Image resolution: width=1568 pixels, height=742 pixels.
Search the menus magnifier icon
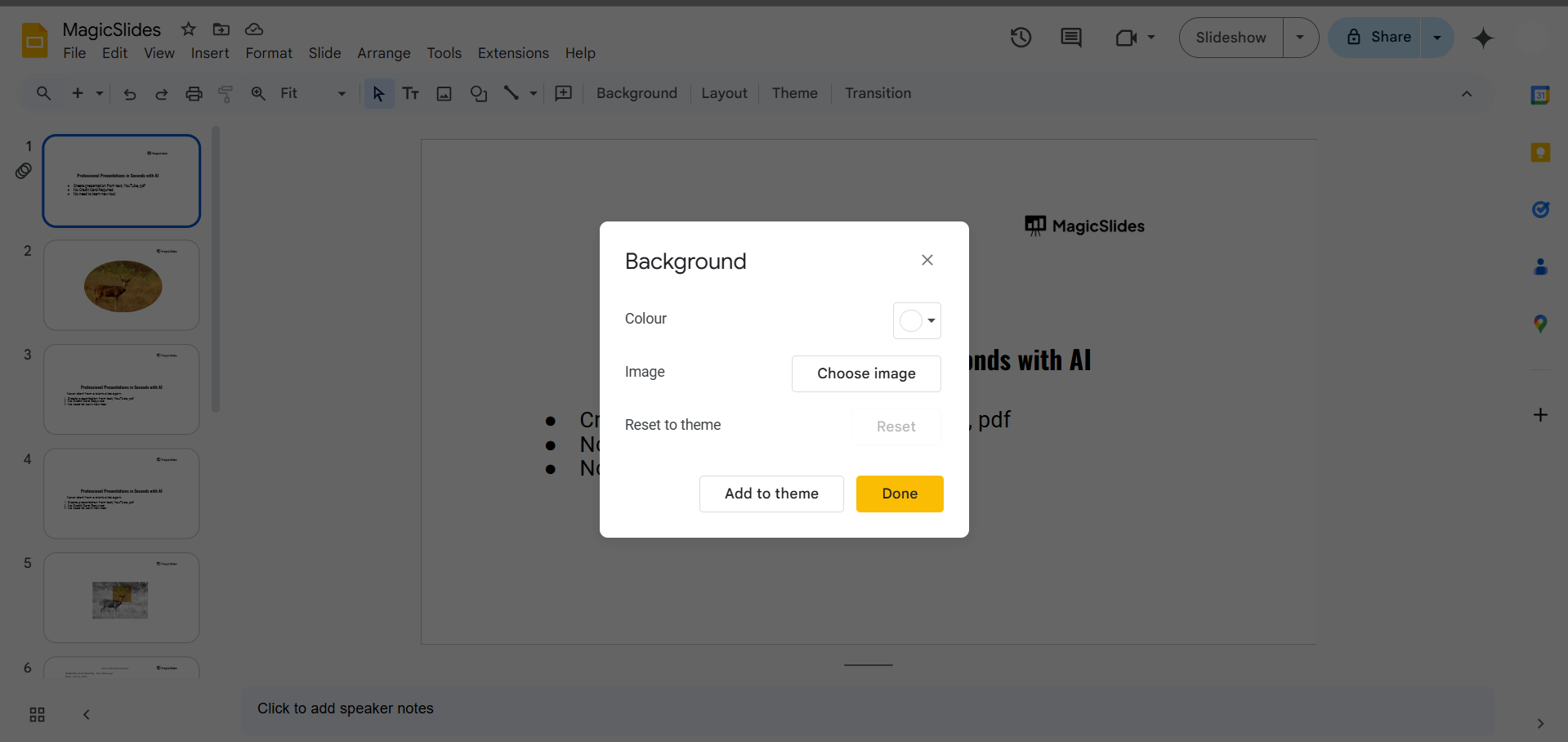point(44,93)
